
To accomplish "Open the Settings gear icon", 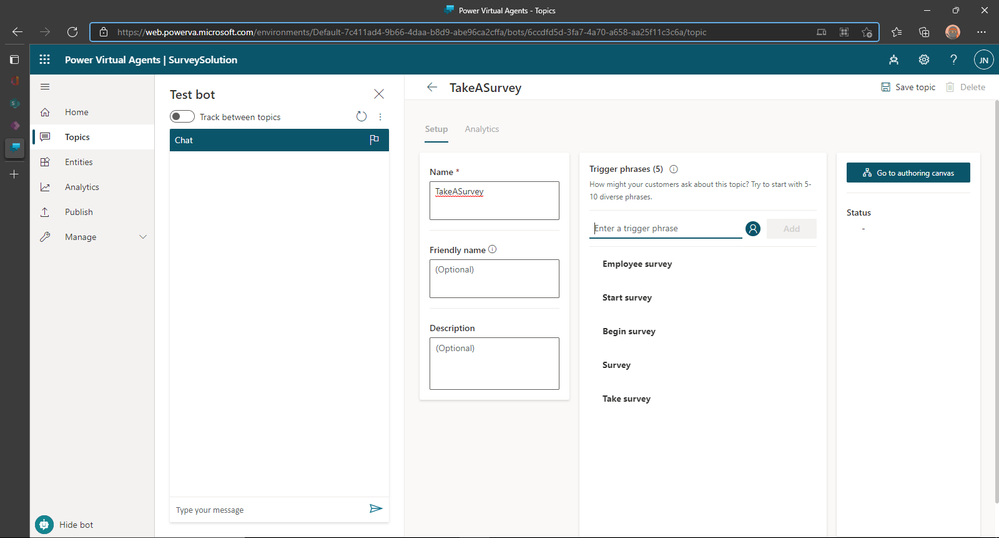I will pos(924,59).
